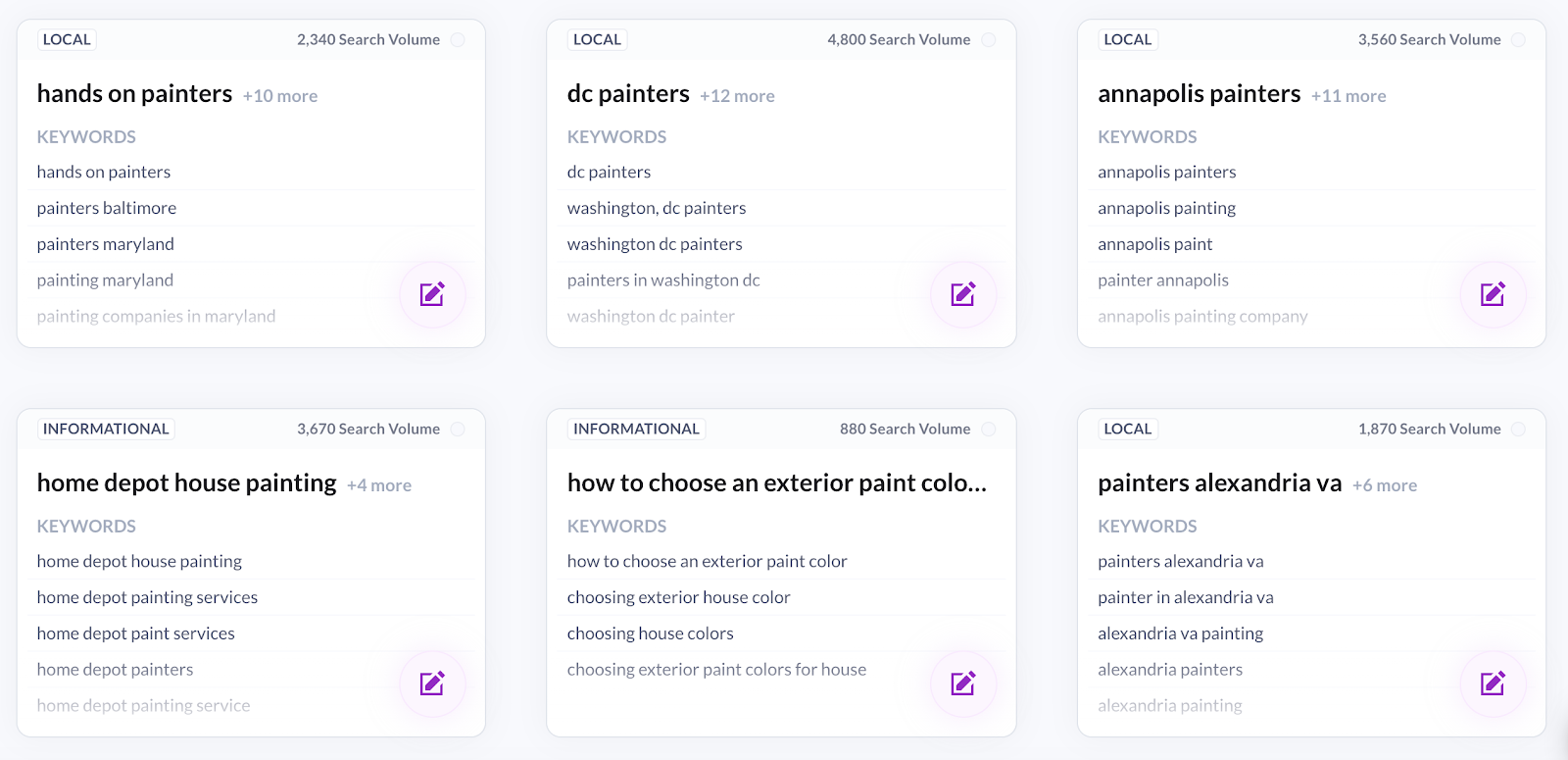Open the edit icon for dc painters
Screen dimensions: 1568x760
[963, 294]
